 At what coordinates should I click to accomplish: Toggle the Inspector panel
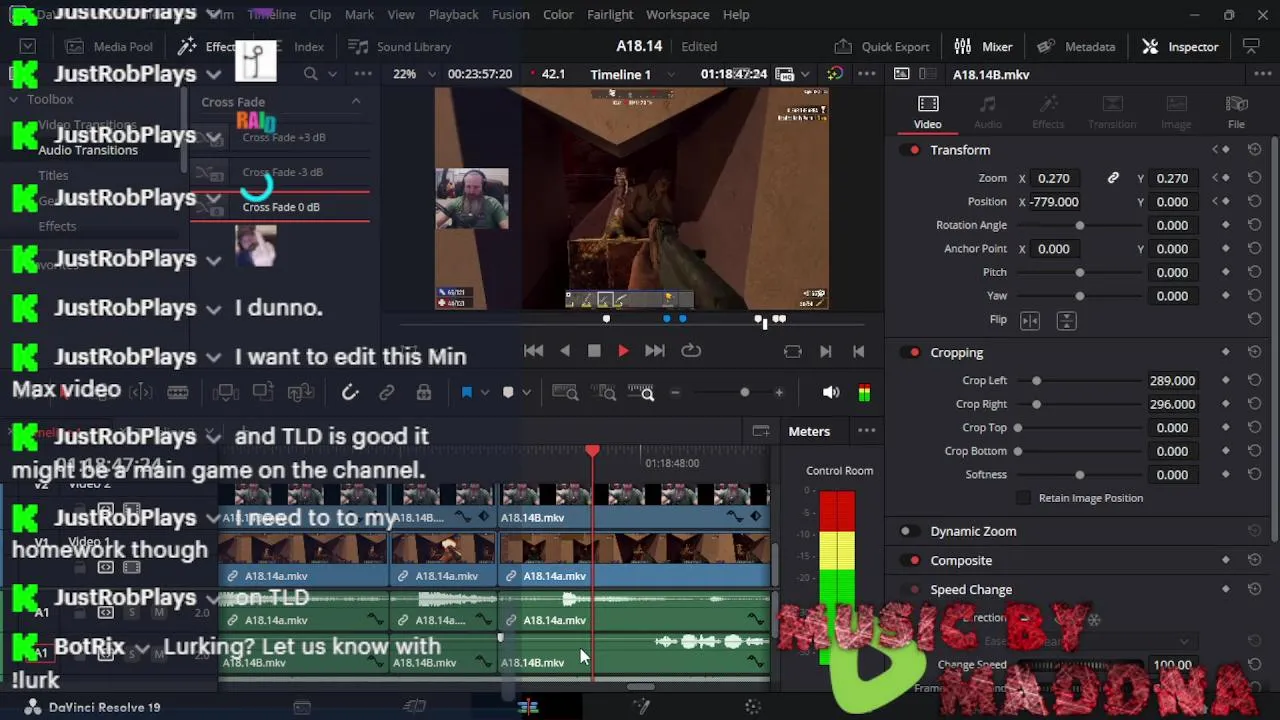[x=1180, y=46]
